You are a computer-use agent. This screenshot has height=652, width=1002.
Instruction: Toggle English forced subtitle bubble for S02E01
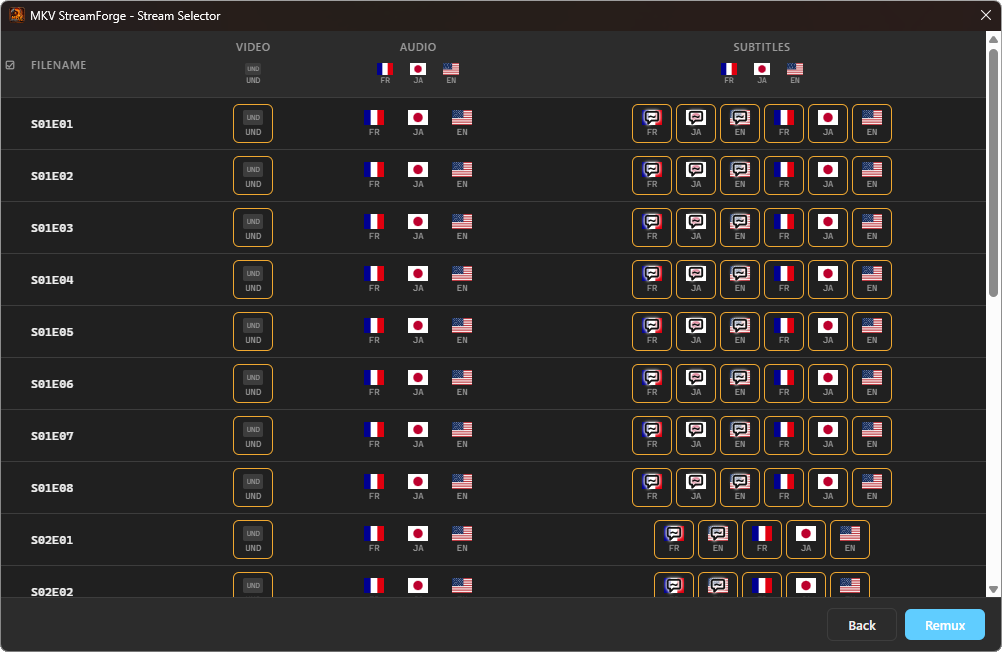click(718, 539)
